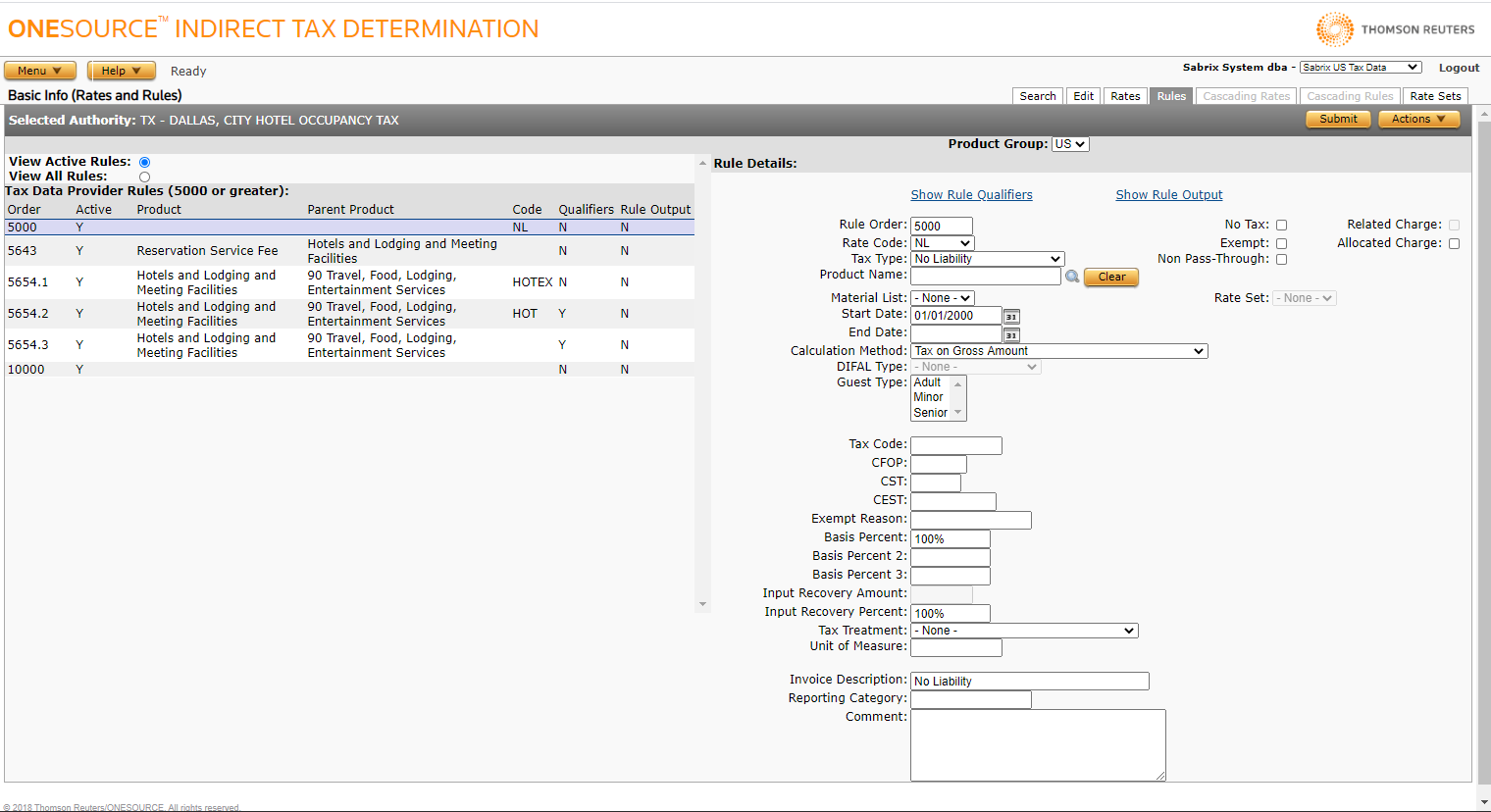
Task: Check the No Tax checkbox
Action: point(1281,226)
